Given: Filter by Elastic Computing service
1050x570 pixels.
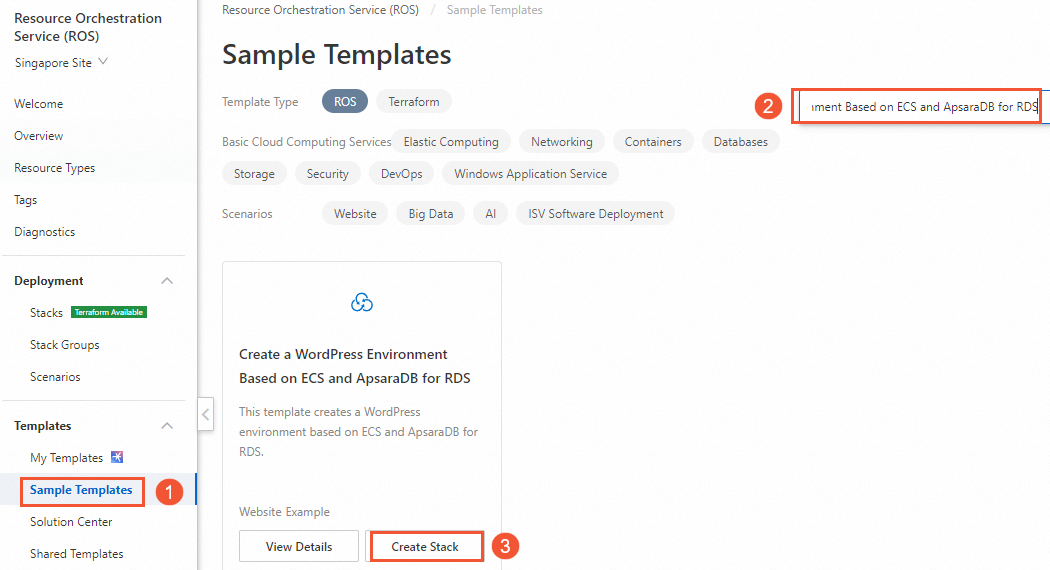Looking at the screenshot, I should pyautogui.click(x=451, y=141).
